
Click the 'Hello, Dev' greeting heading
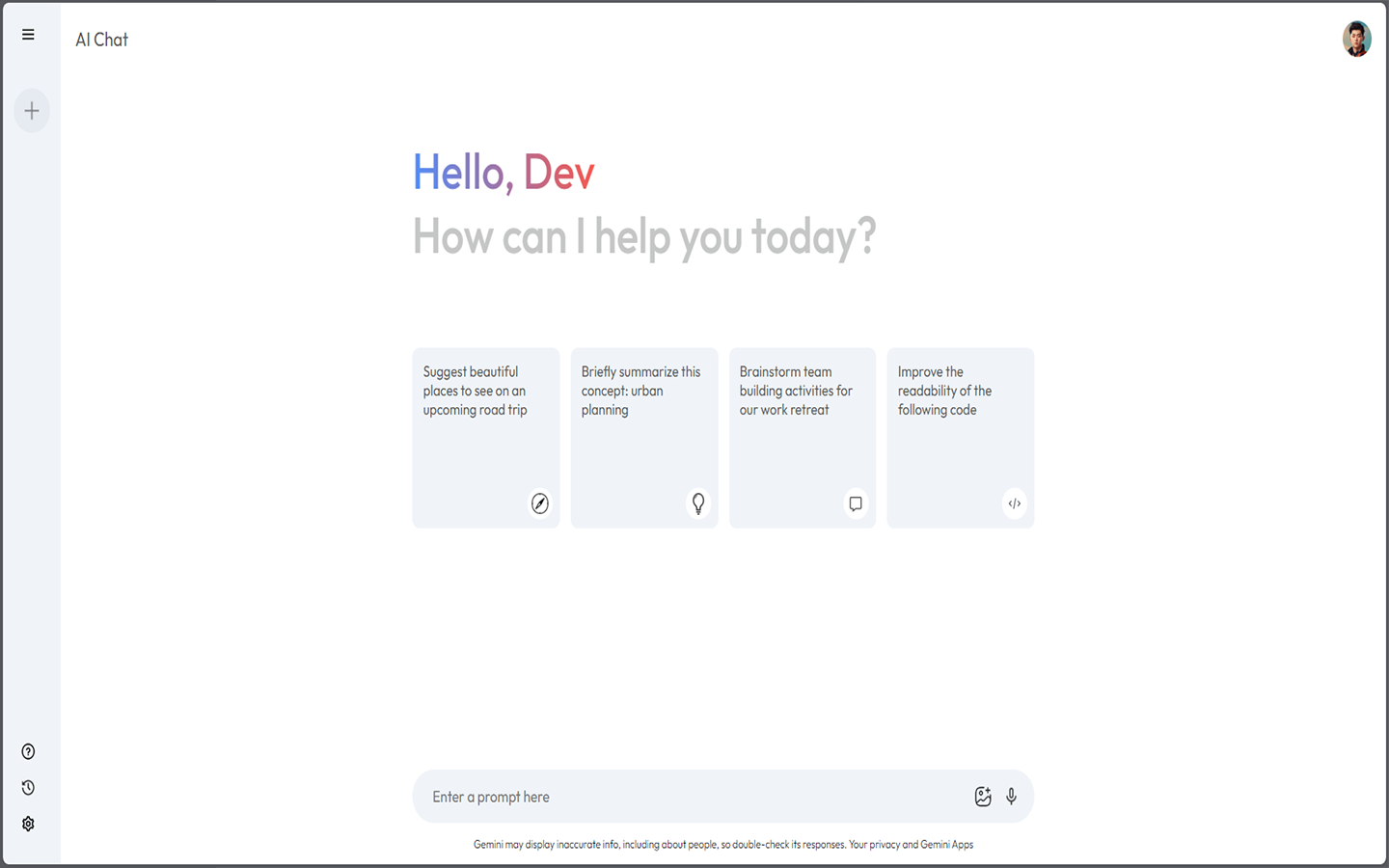click(x=504, y=173)
